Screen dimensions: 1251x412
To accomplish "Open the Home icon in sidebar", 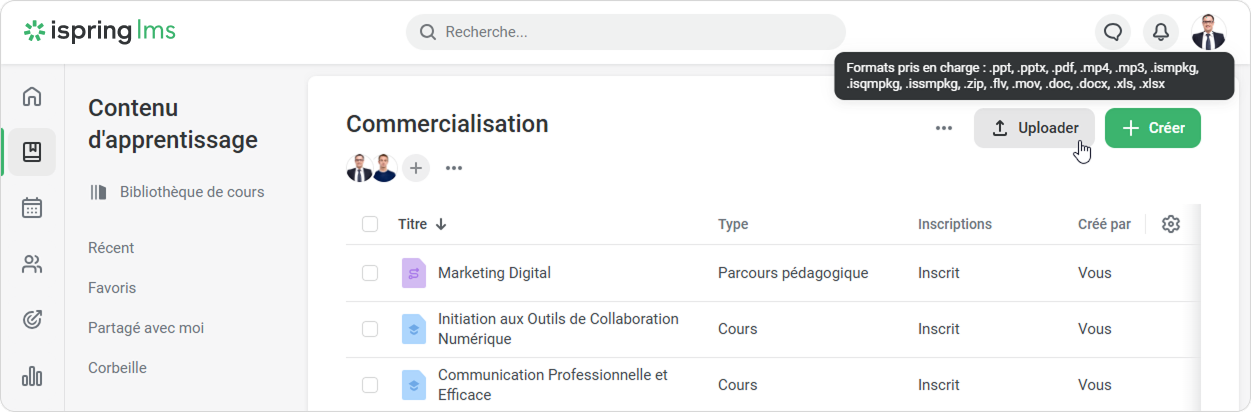I will tap(32, 97).
